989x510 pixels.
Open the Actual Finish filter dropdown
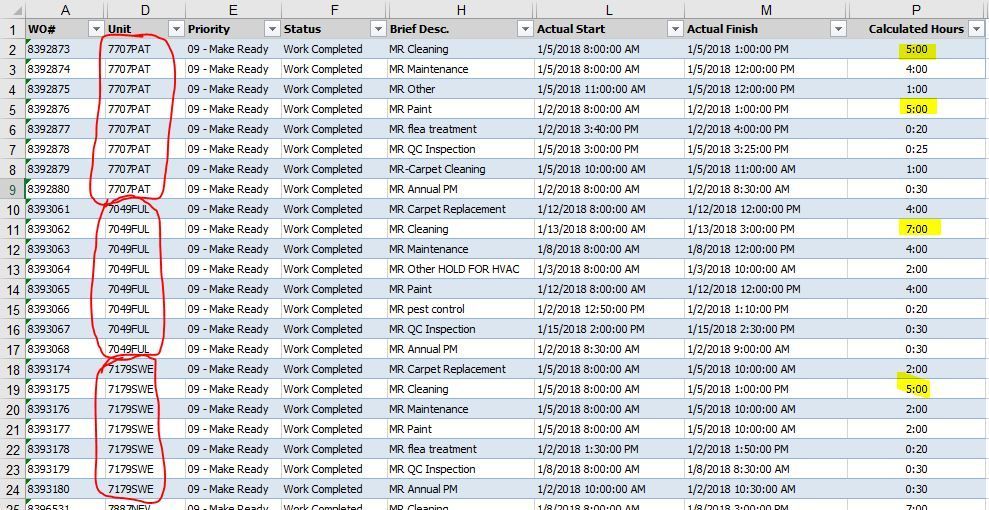point(838,29)
